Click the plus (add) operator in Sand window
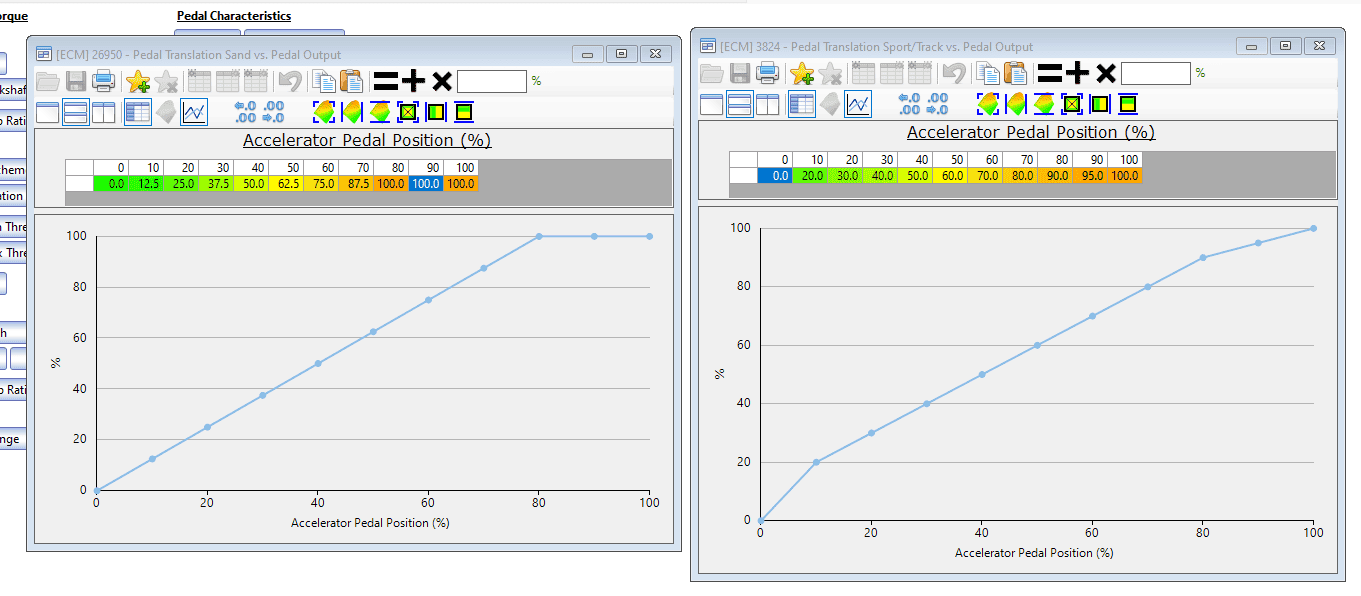The height and width of the screenshot is (596, 1361). 413,82
